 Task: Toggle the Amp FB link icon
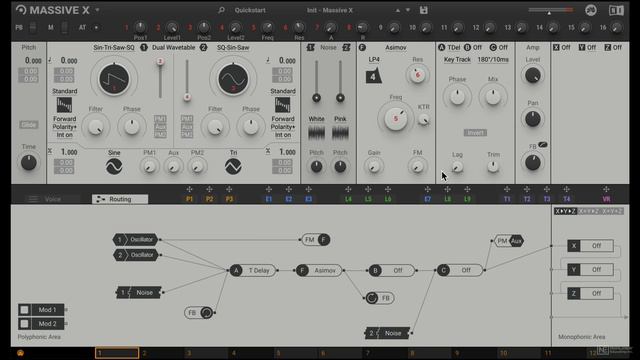pyautogui.click(x=542, y=144)
